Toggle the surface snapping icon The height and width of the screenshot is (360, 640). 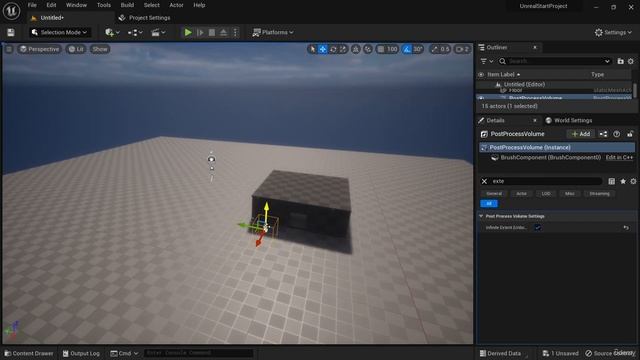tap(368, 49)
